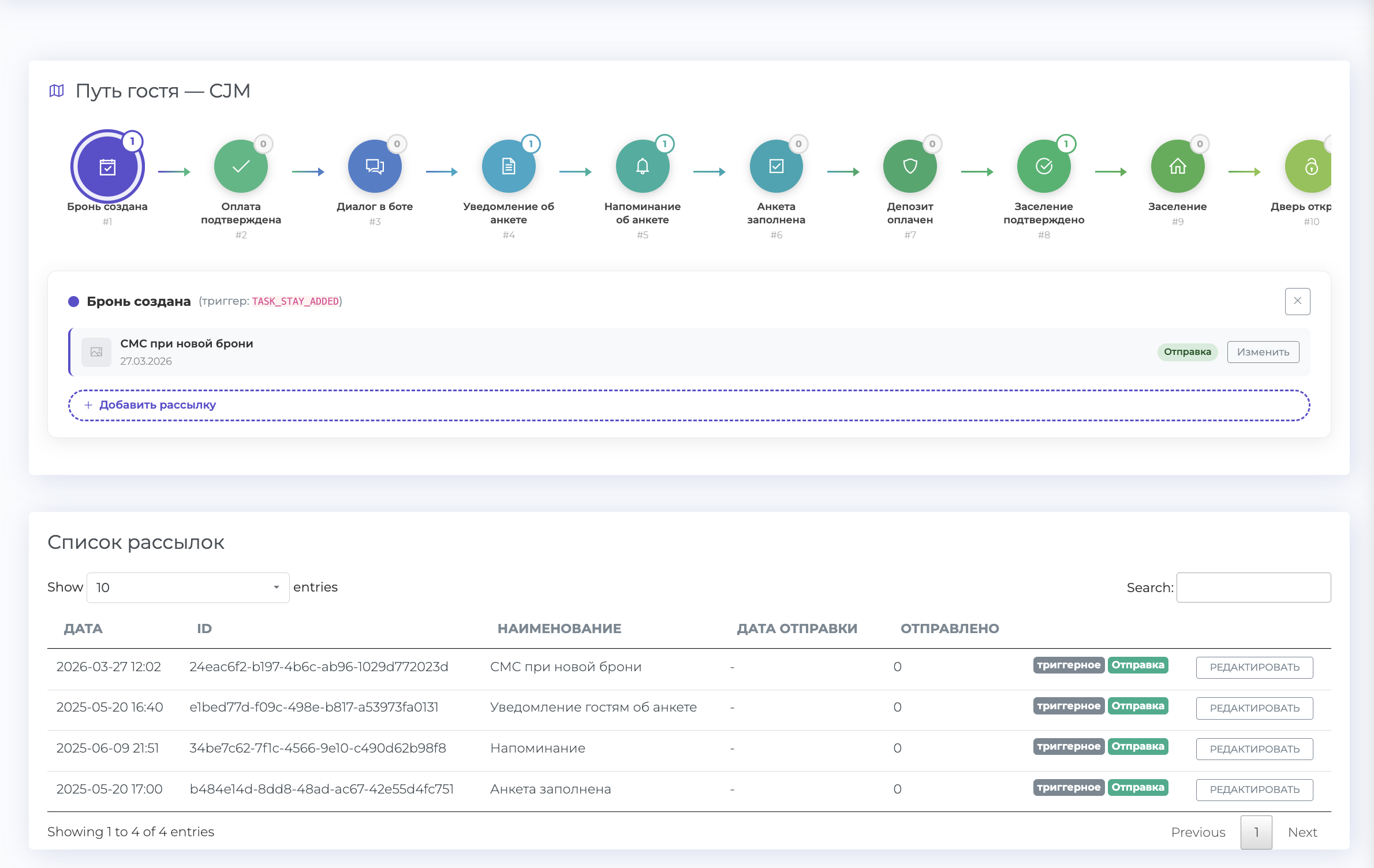
Task: Open 'Уведомление об анкете' document step
Action: pos(509,167)
